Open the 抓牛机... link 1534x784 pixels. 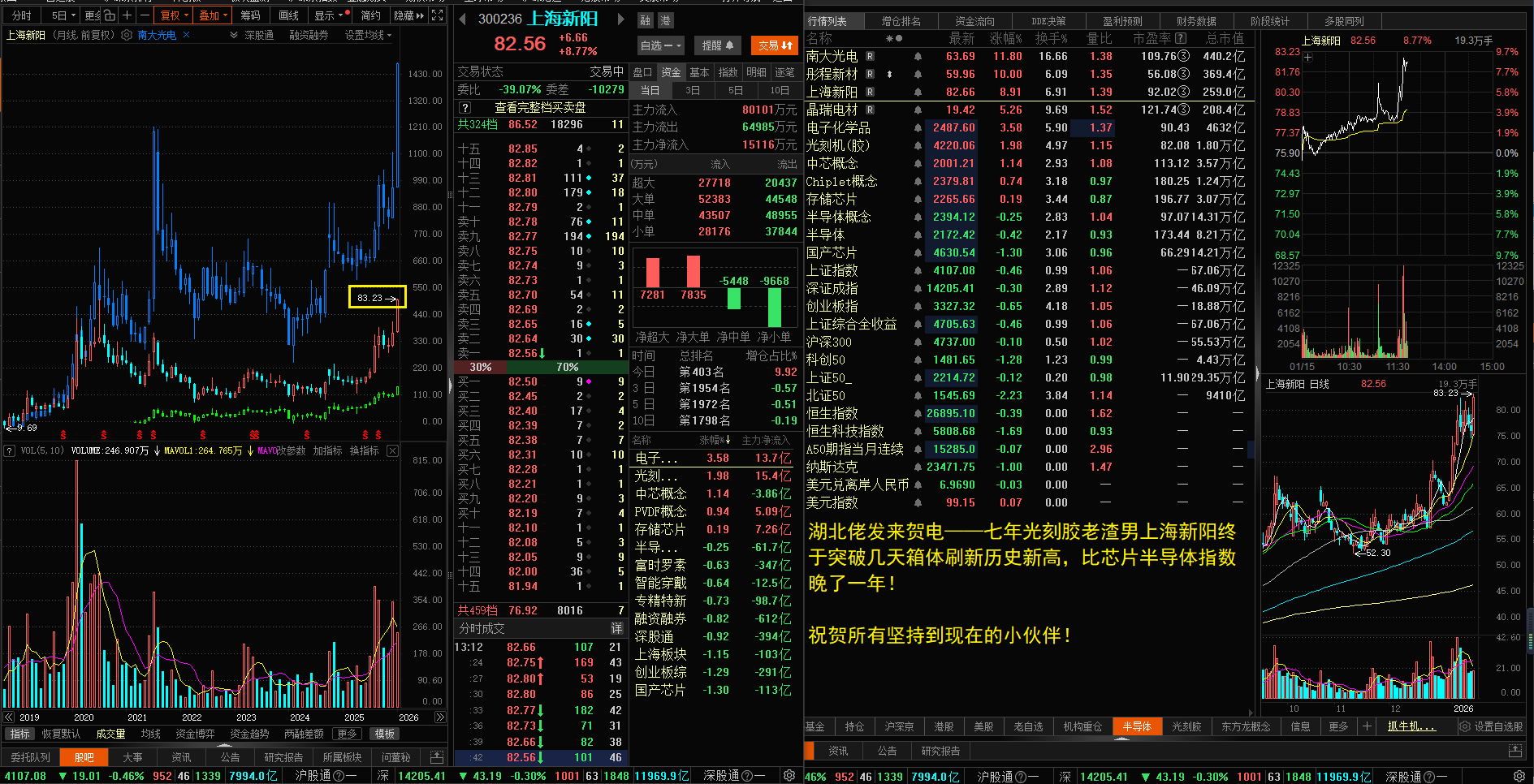coord(1411,726)
